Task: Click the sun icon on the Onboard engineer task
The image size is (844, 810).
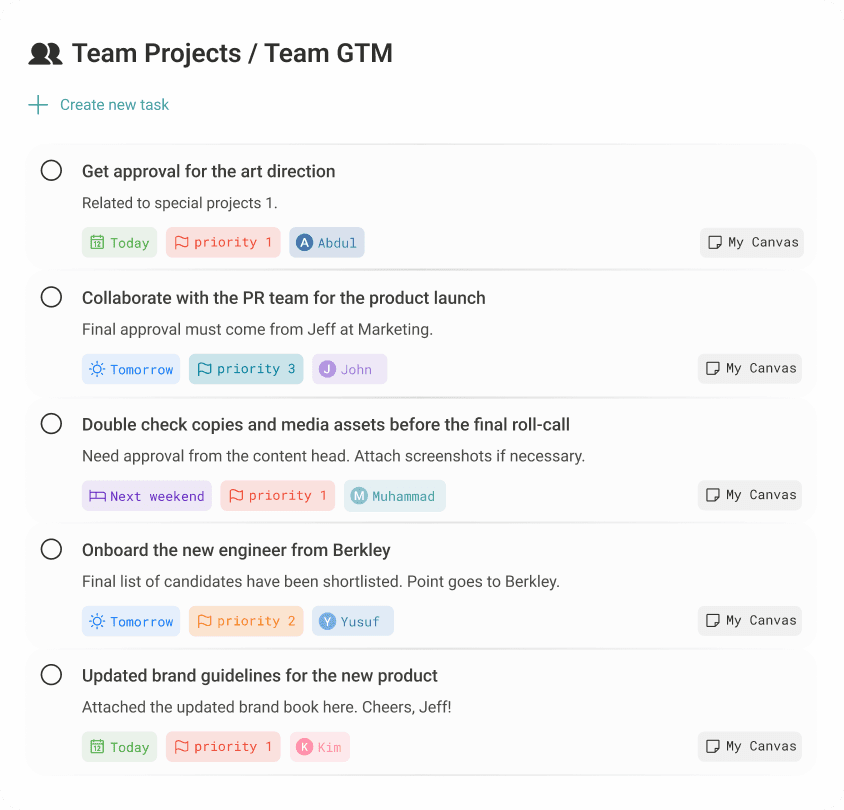Action: (97, 621)
